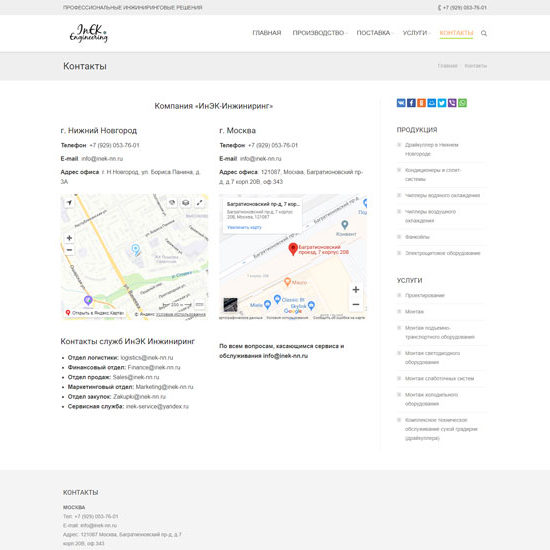Open the site search magnifier icon
The height and width of the screenshot is (550, 550).
(x=484, y=33)
